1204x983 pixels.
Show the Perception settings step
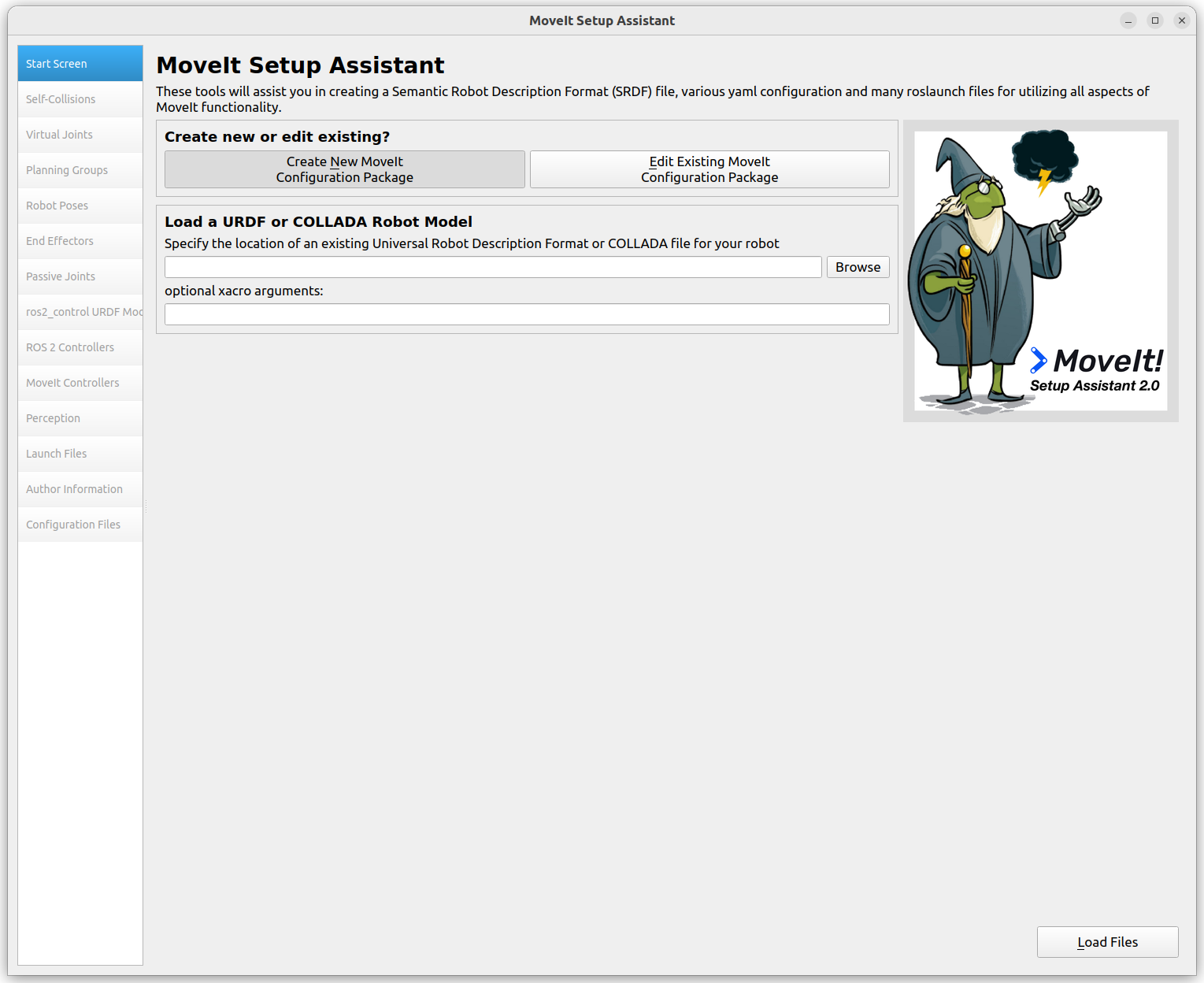click(80, 418)
